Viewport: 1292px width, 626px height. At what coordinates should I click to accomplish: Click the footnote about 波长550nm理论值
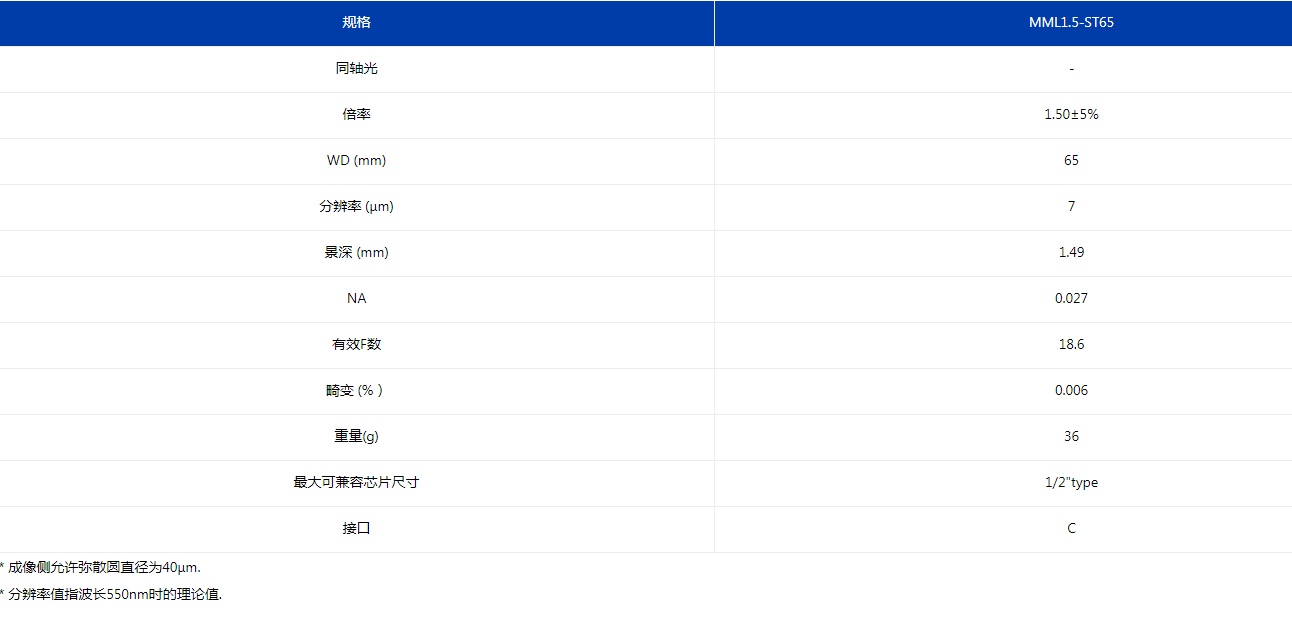tap(111, 594)
